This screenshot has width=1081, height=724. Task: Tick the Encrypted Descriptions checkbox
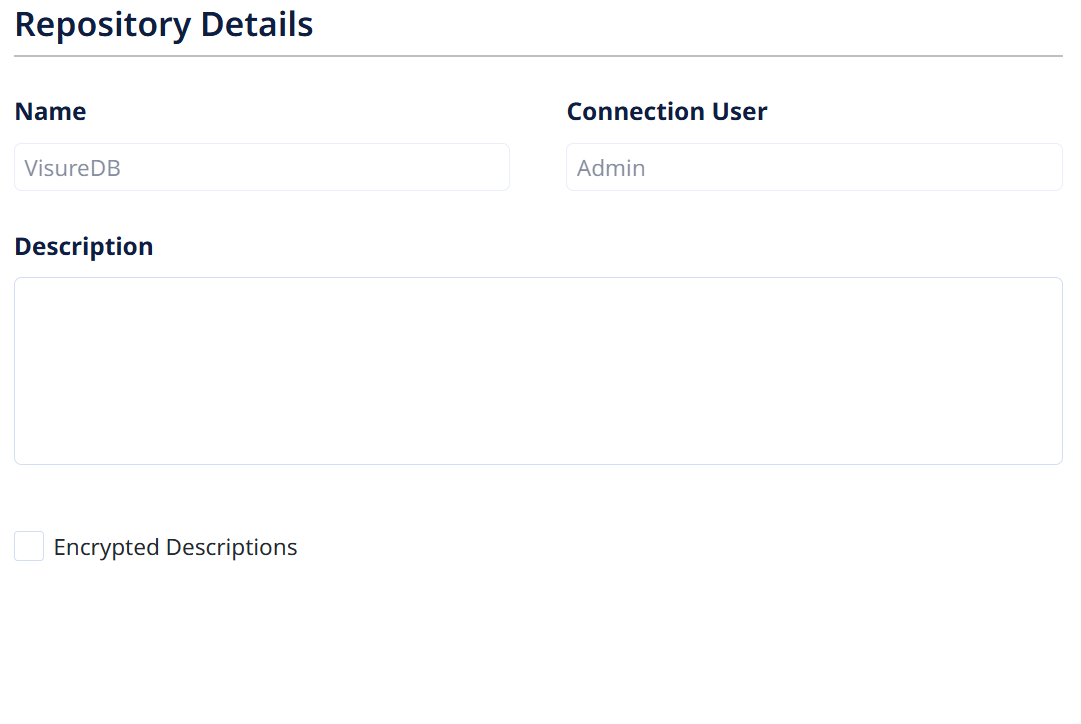pyautogui.click(x=29, y=546)
